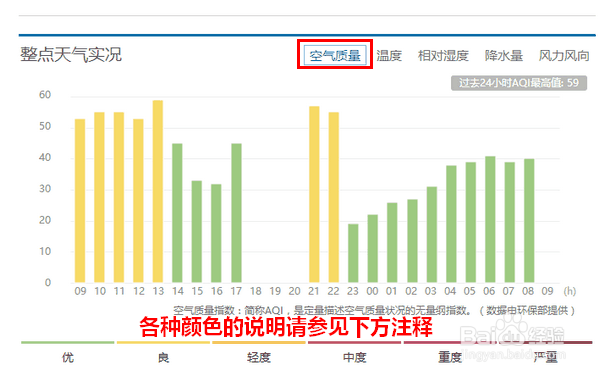Viewport: 600px width, 376px height.
Task: Click the bar at hour 07
Action: 510,222
